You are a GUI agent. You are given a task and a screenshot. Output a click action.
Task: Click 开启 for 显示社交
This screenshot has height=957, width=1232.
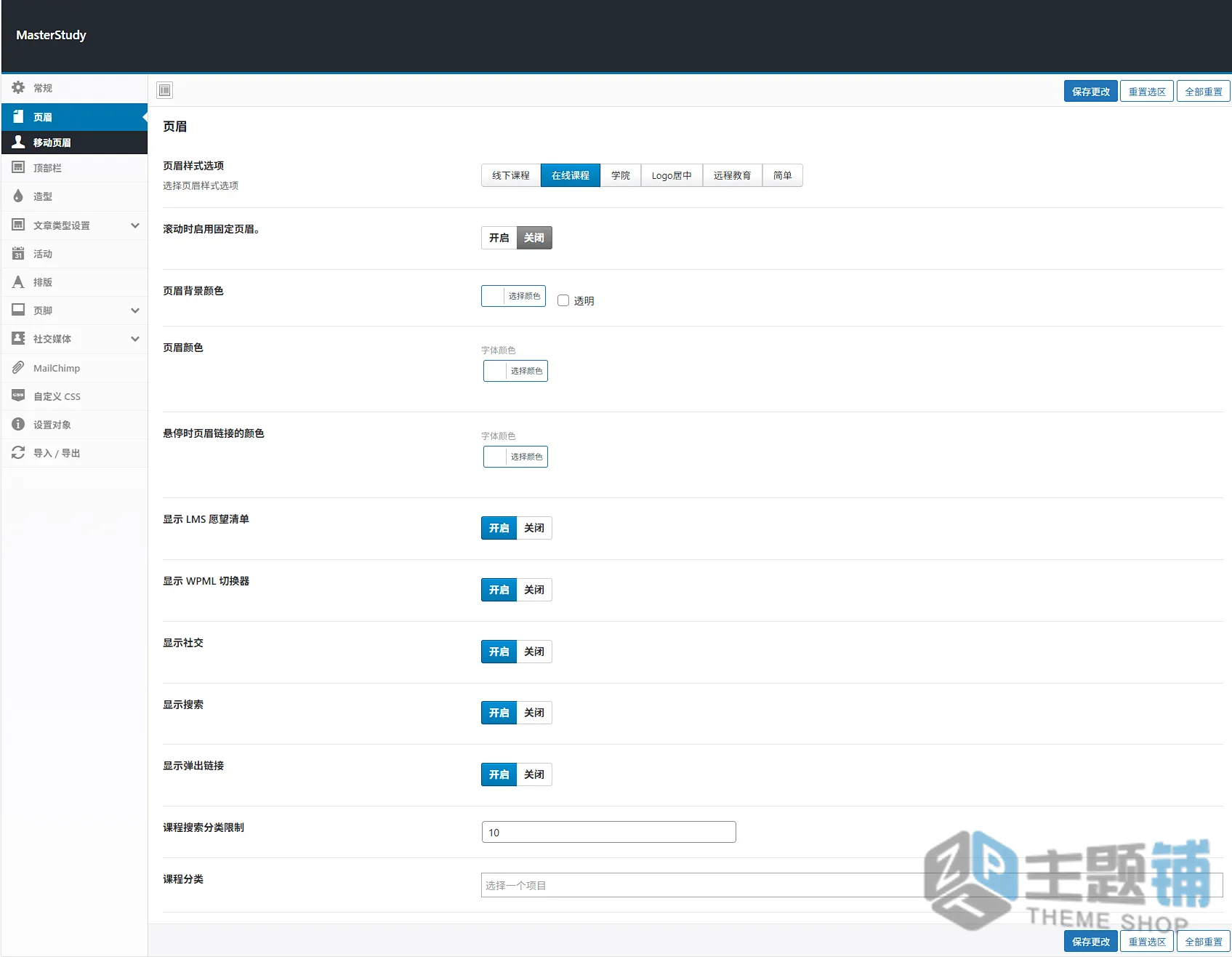499,652
